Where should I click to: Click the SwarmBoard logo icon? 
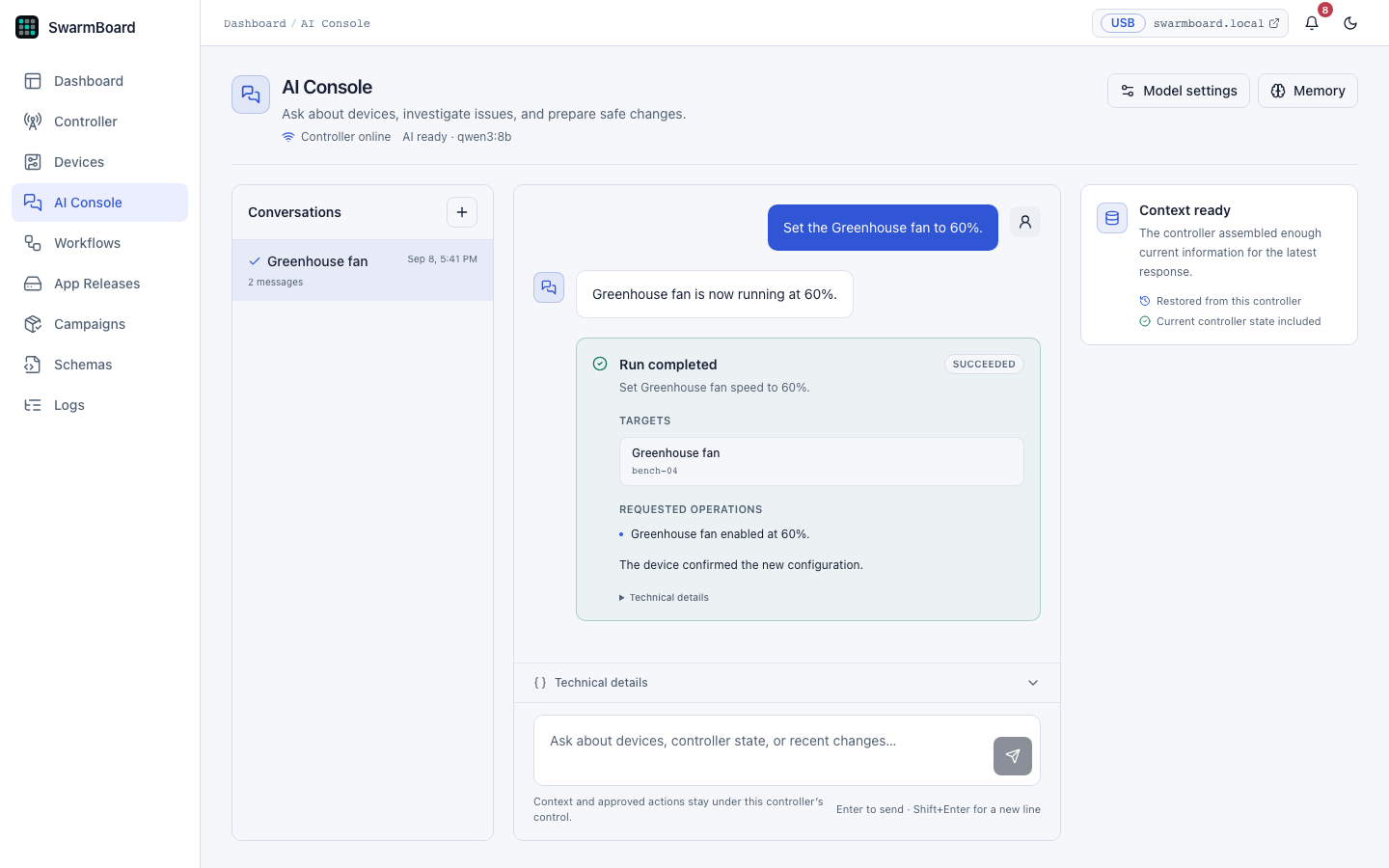[27, 27]
